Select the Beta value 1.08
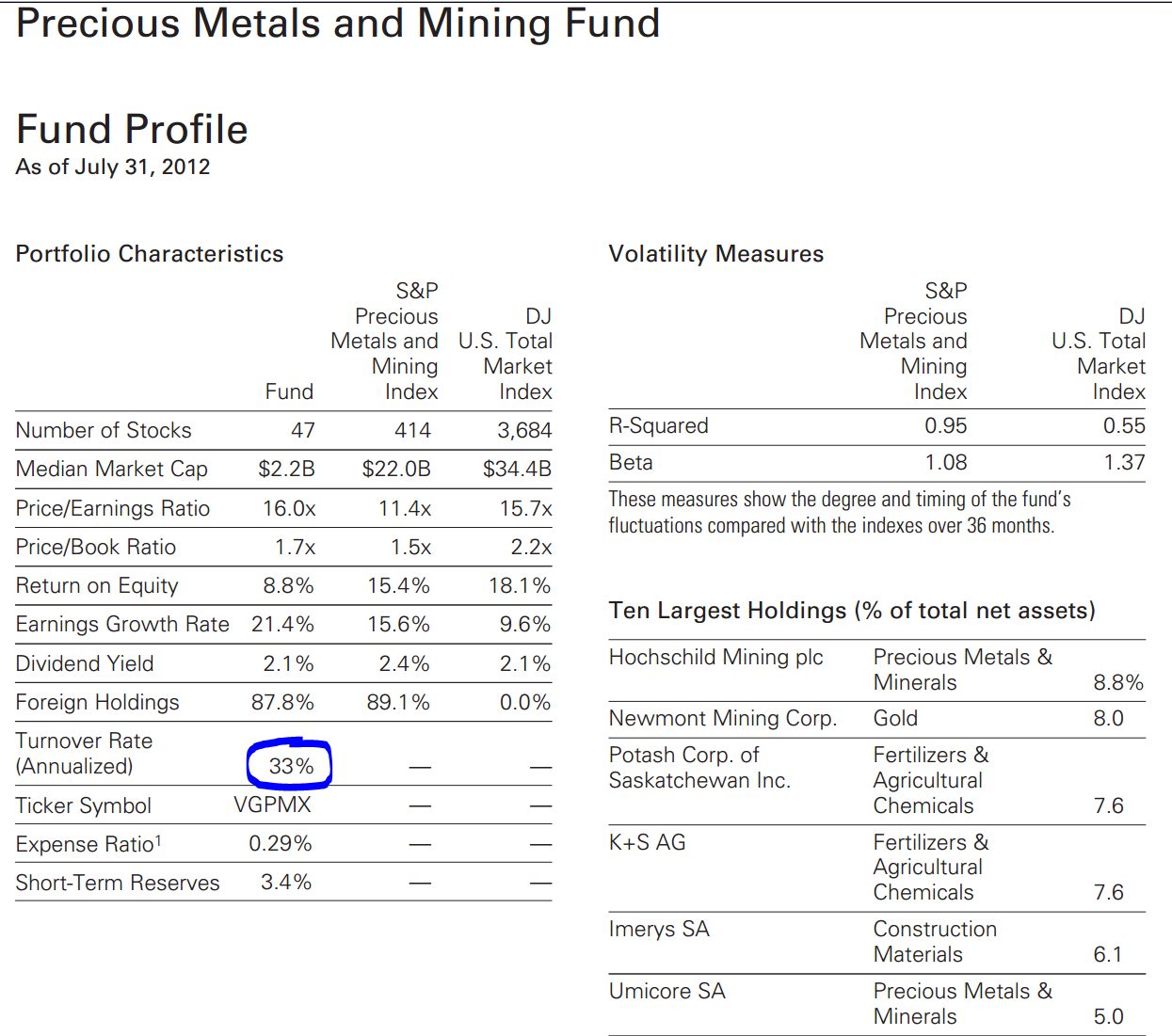1172x1036 pixels. pos(945,462)
